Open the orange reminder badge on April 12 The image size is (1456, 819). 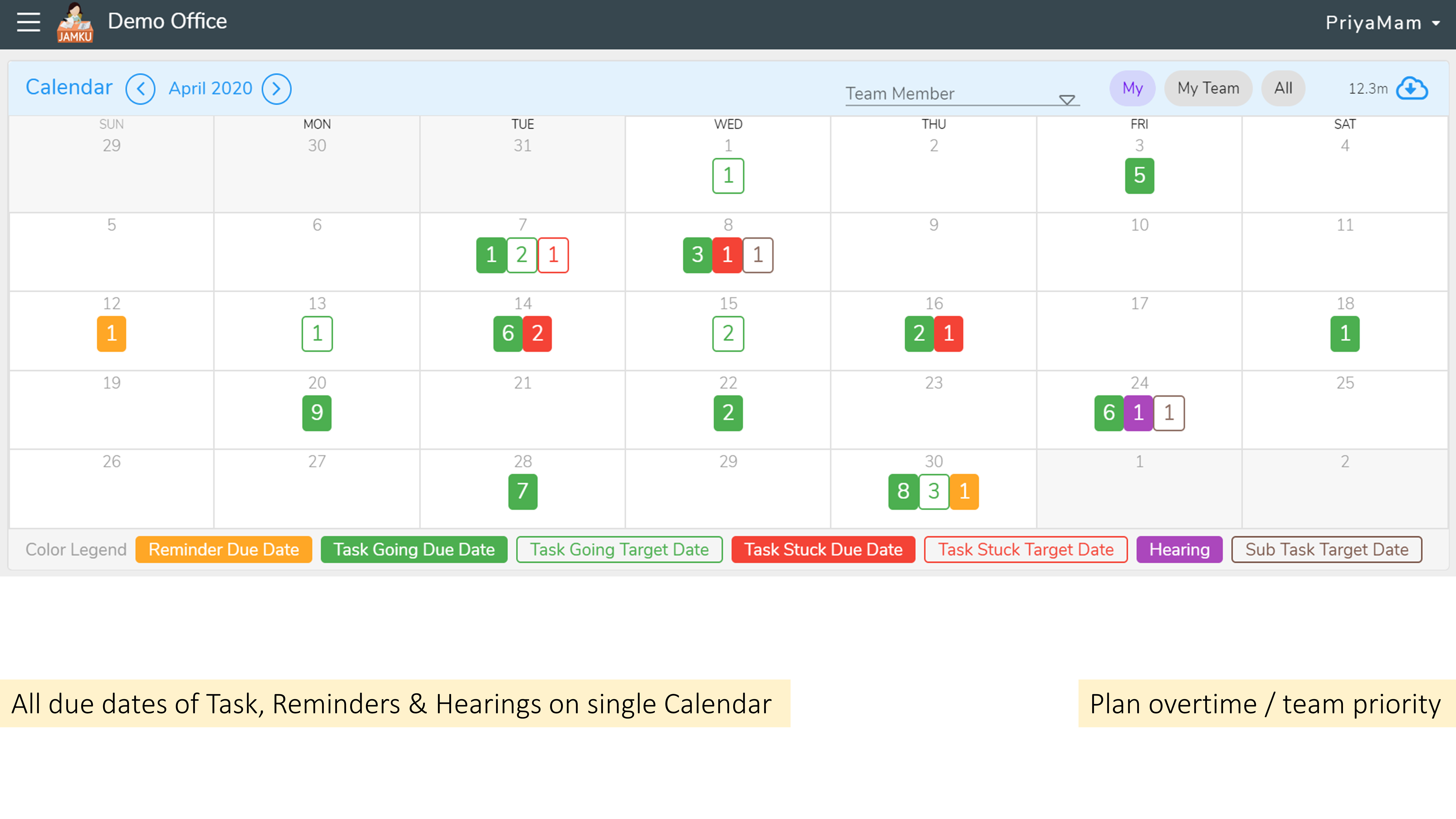(111, 334)
